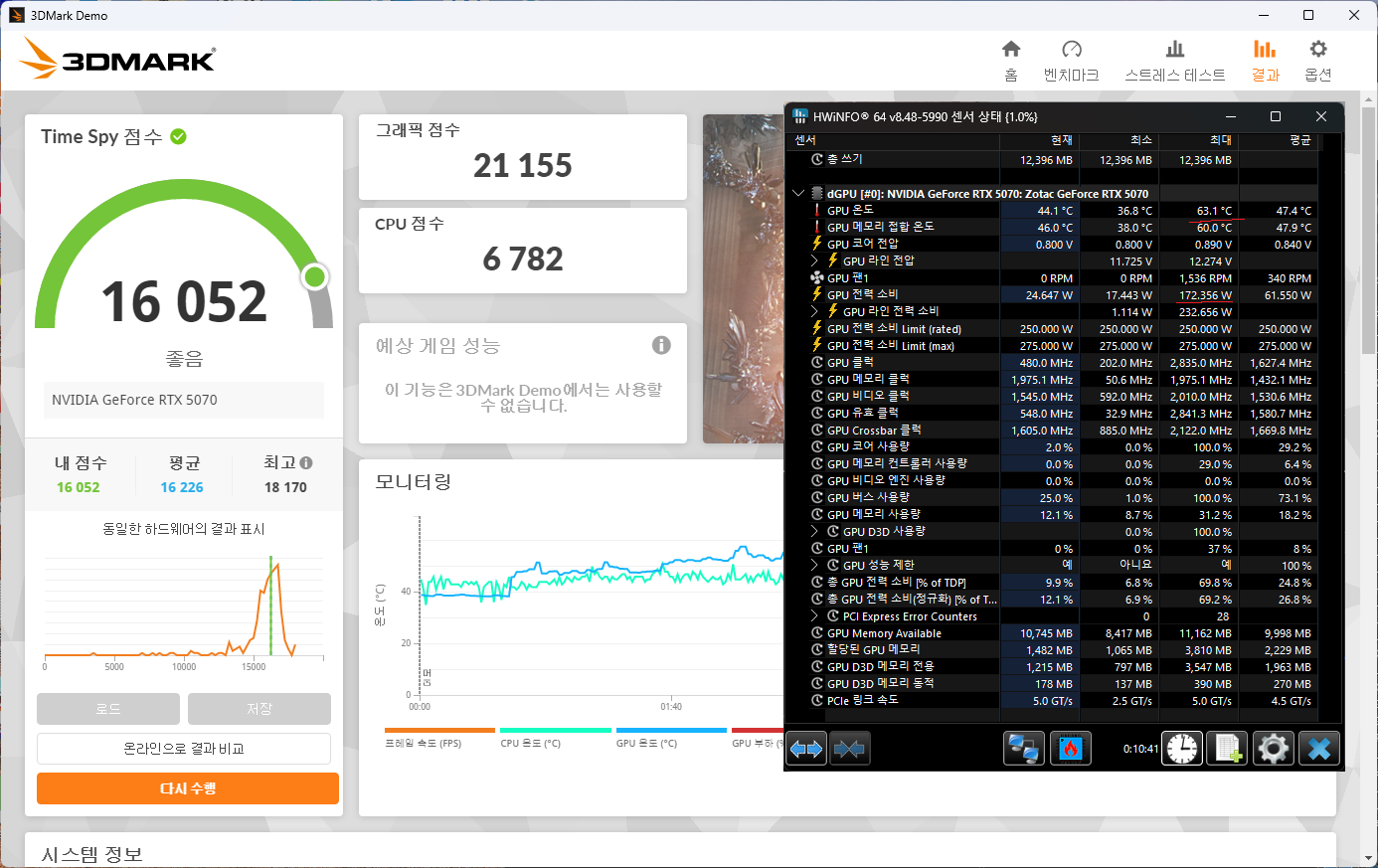Image resolution: width=1378 pixels, height=868 pixels.
Task: Click the 현재 column header
Action: coord(1039,140)
